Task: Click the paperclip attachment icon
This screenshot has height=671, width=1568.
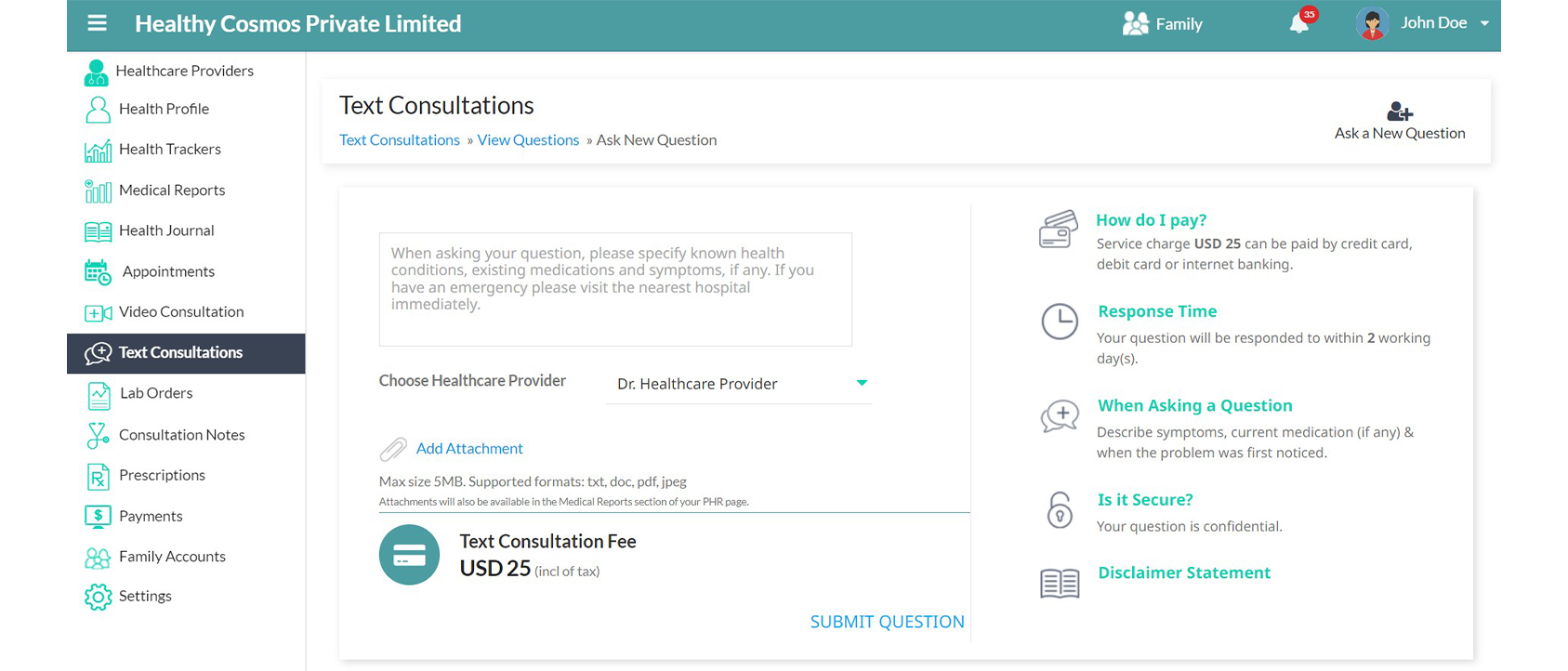Action: click(393, 449)
